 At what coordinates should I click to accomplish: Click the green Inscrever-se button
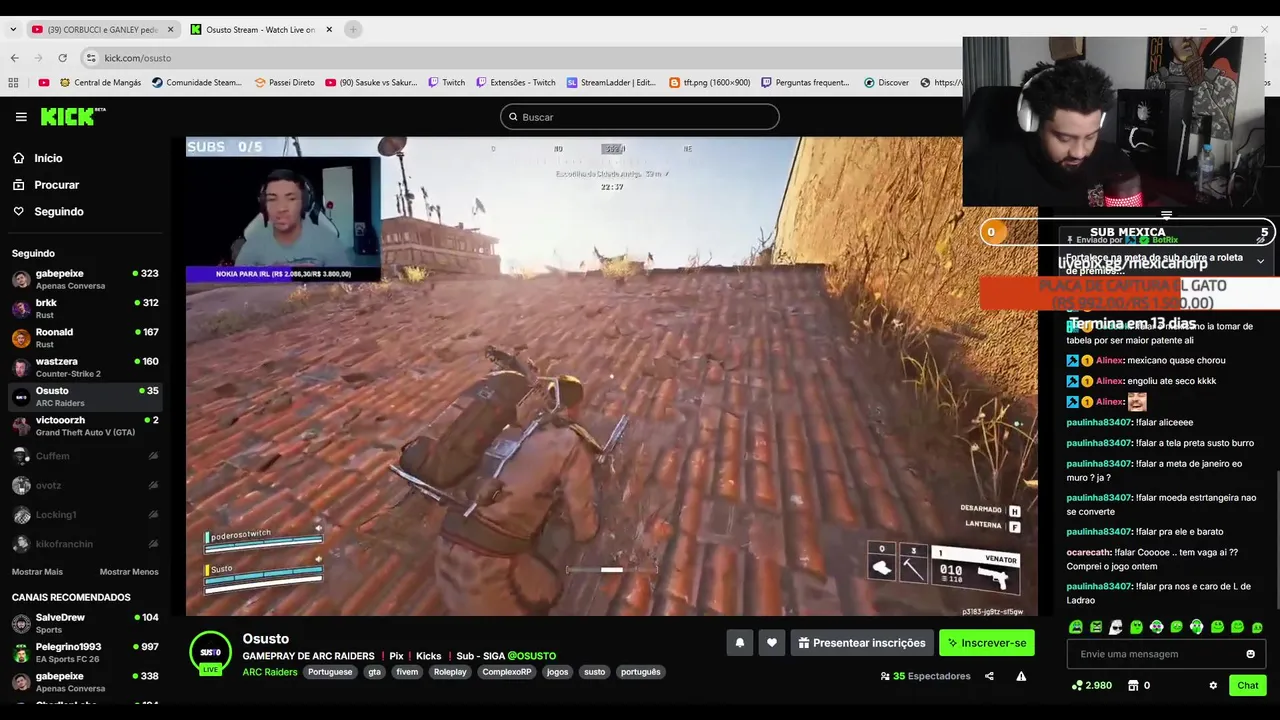click(x=987, y=643)
